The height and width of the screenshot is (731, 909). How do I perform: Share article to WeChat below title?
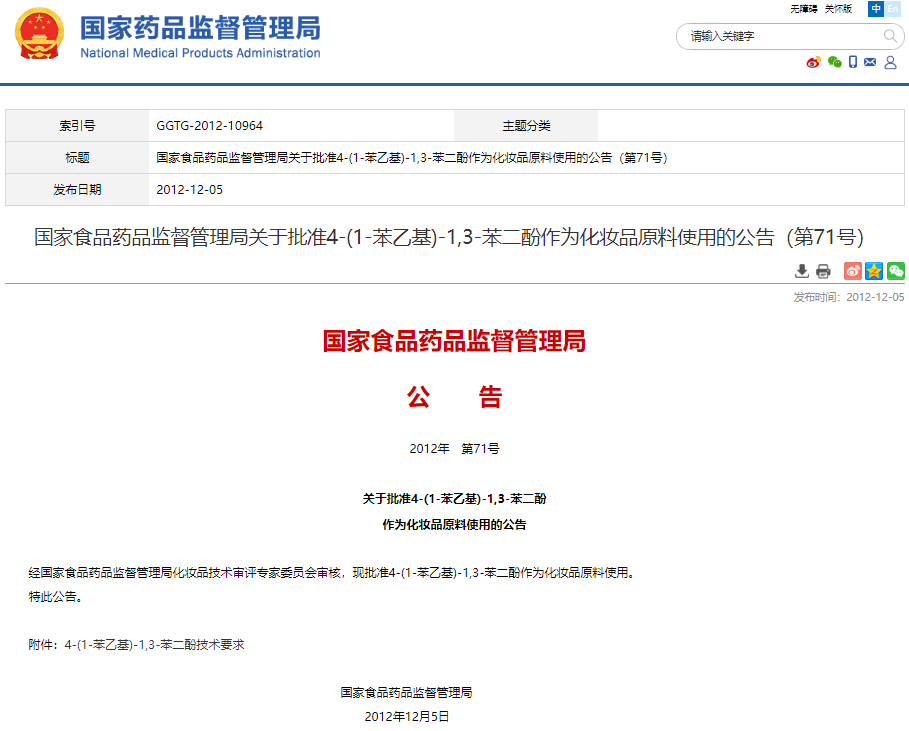(x=896, y=271)
